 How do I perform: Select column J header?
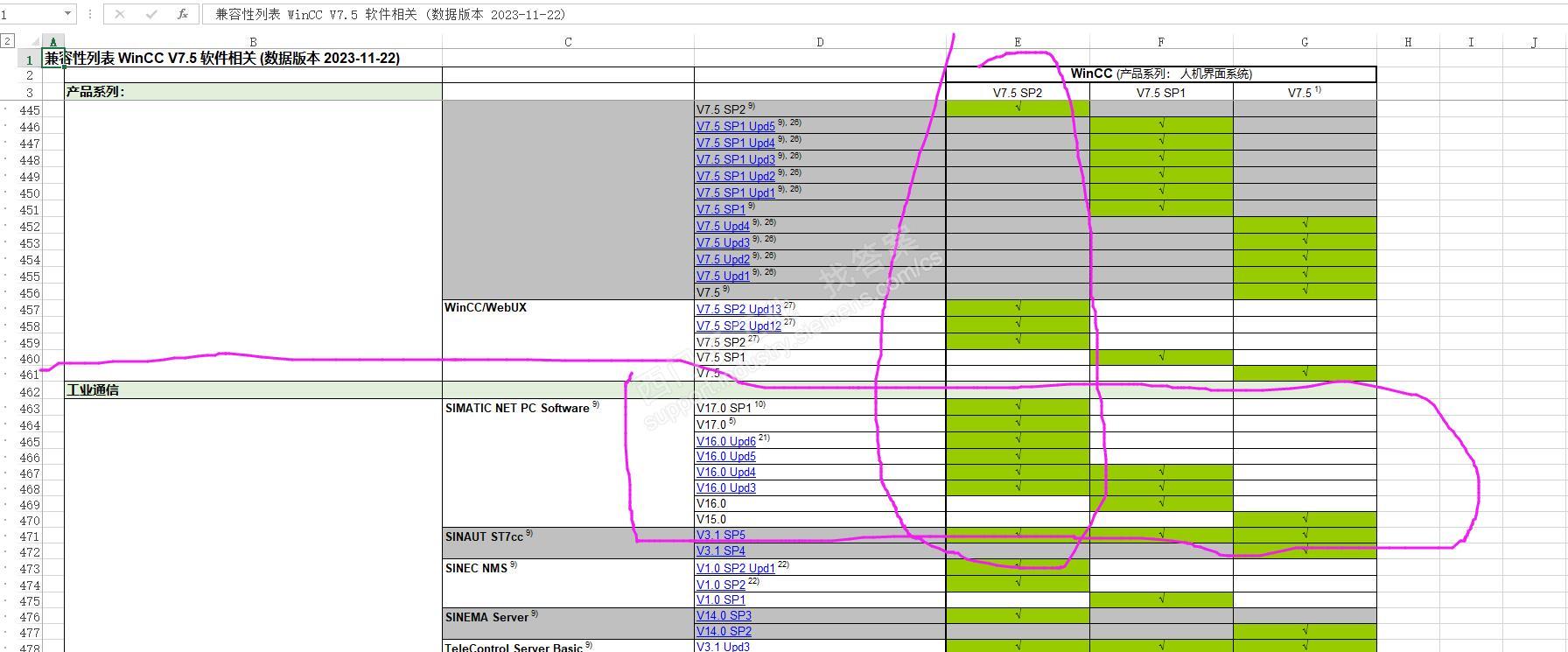pyautogui.click(x=1534, y=41)
